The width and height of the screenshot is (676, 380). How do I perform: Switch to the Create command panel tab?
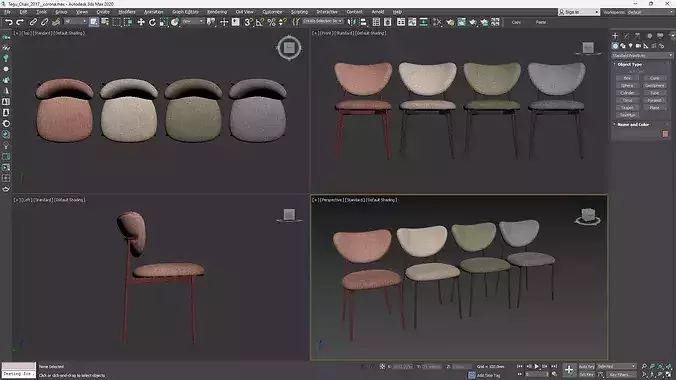615,36
